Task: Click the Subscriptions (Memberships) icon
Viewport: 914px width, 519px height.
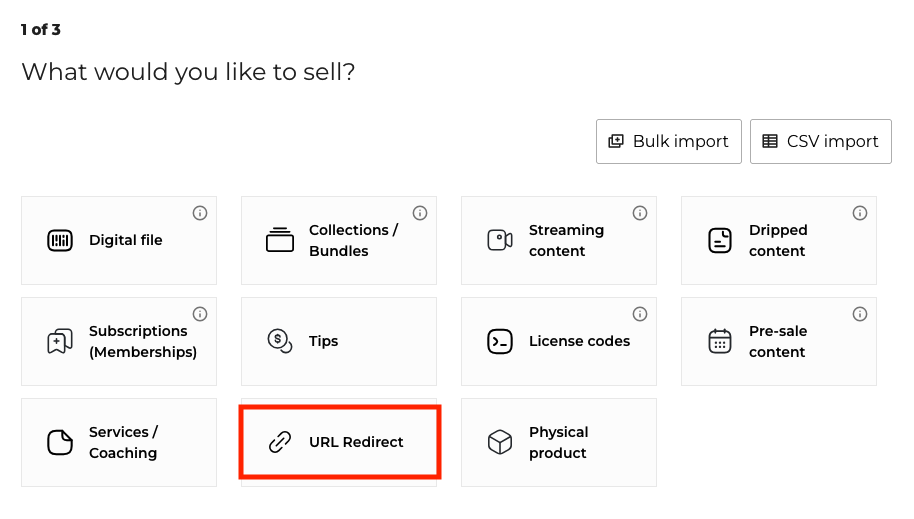Action: [x=60, y=342]
